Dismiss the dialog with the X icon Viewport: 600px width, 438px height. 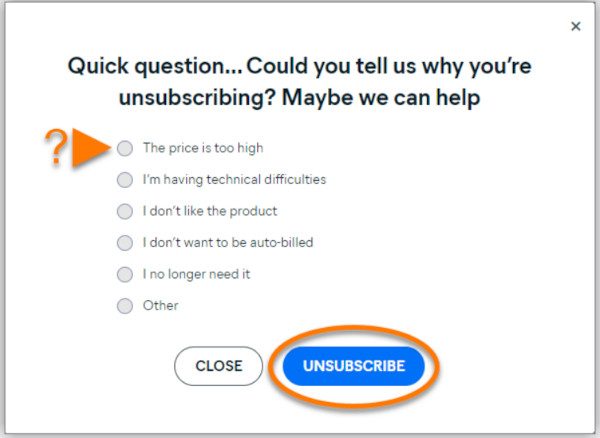[576, 26]
